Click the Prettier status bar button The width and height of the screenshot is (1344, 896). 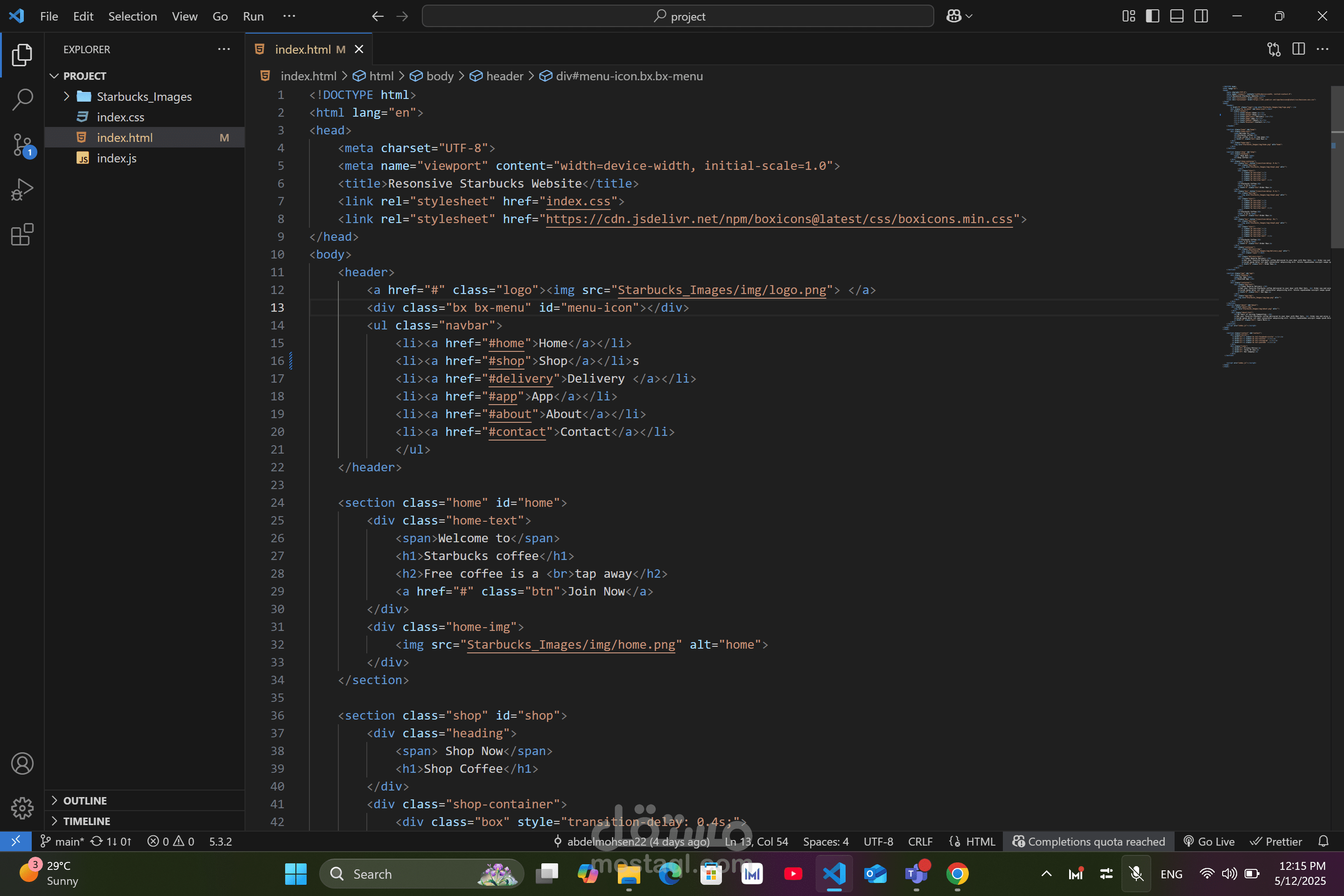point(1276,841)
